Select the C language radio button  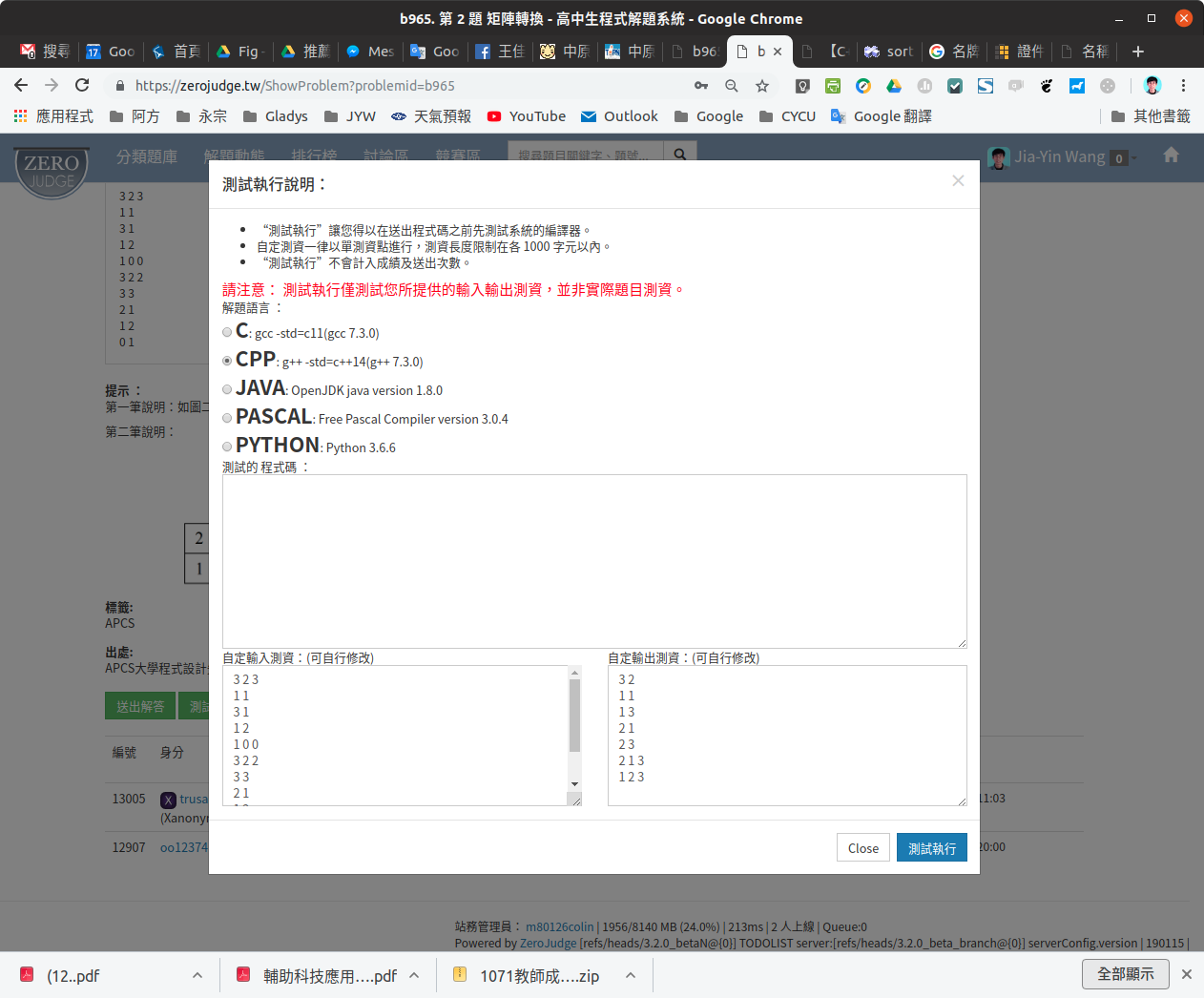[x=227, y=332]
